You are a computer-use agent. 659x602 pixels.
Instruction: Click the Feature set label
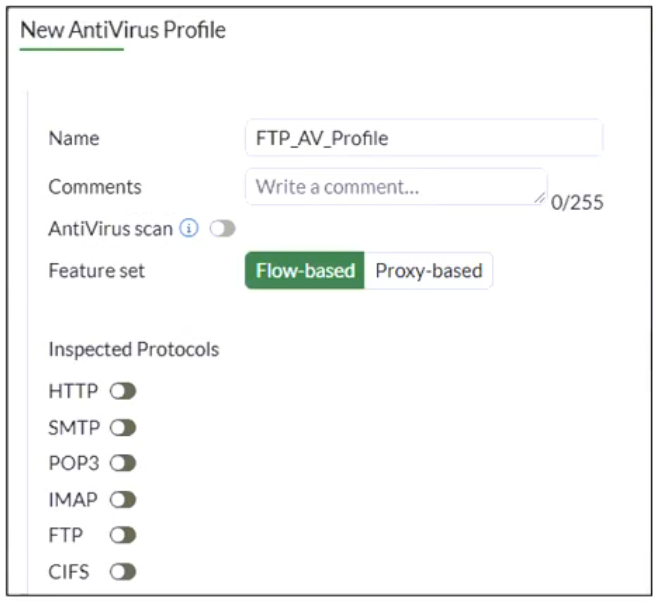(x=96, y=271)
